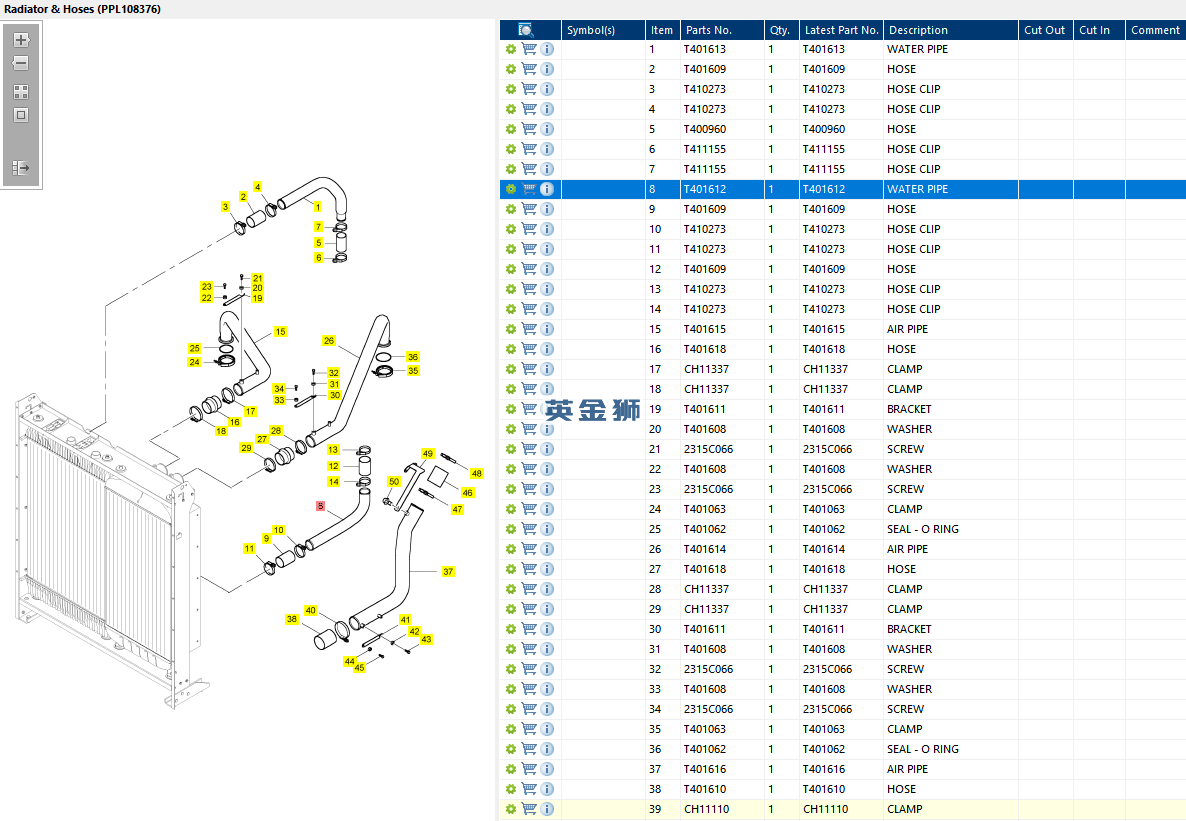The image size is (1186, 821).
Task: Add item 19 BRACKET T401611 to cart
Action: [x=529, y=409]
